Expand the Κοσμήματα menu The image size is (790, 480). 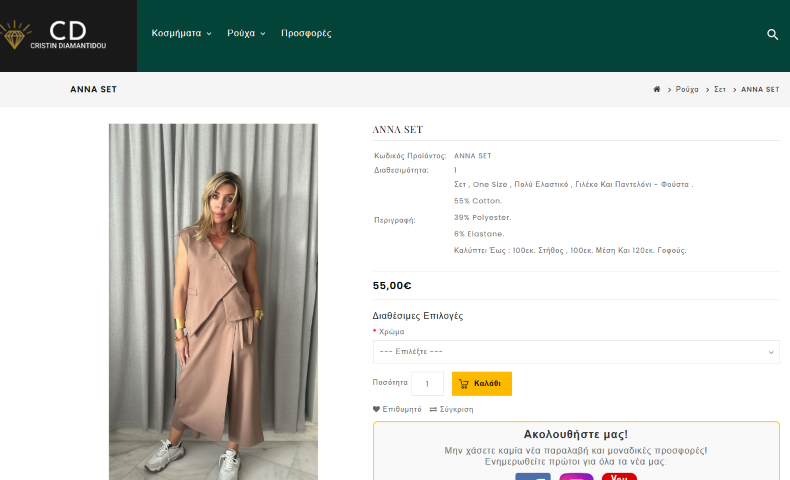181,33
